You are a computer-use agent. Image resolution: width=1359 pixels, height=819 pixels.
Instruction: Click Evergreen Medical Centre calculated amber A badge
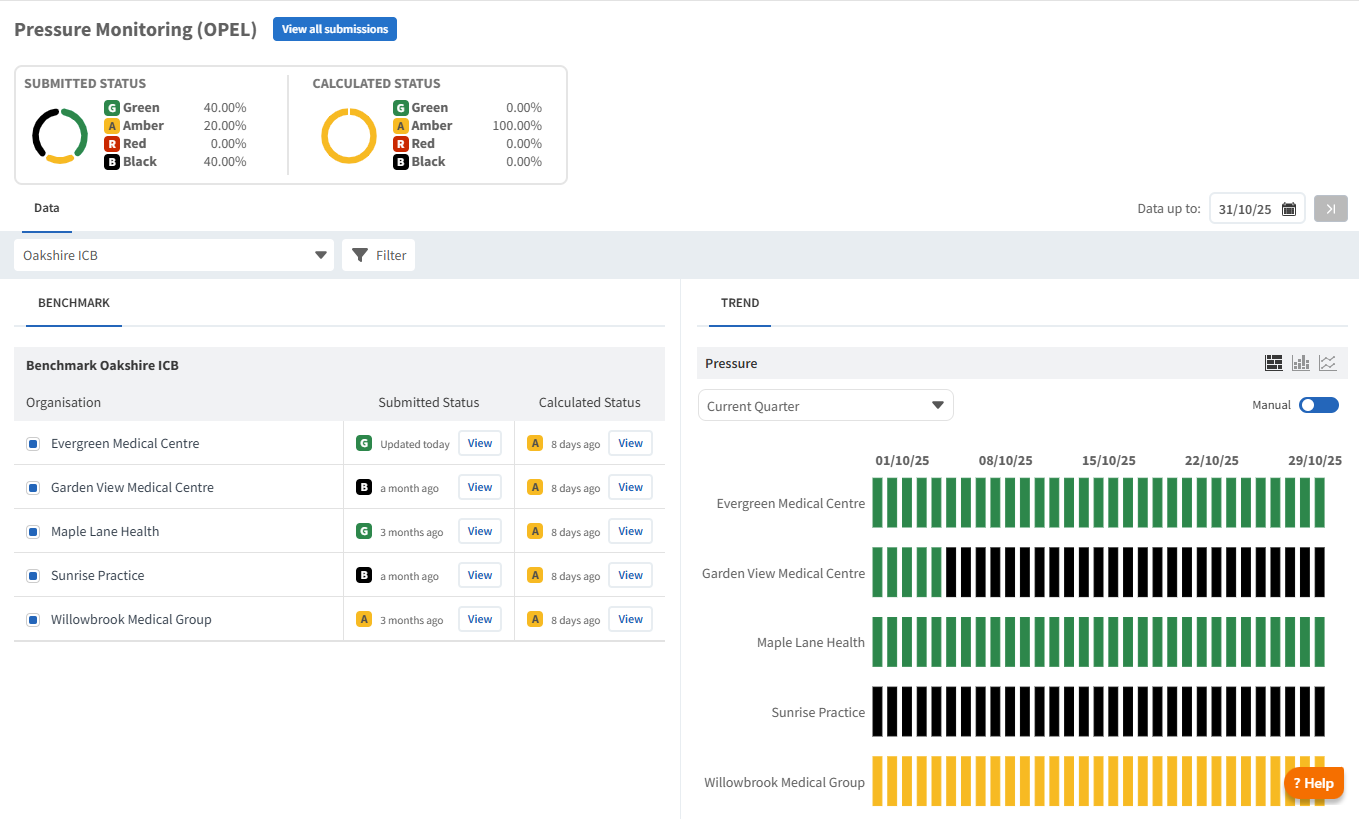(x=535, y=443)
